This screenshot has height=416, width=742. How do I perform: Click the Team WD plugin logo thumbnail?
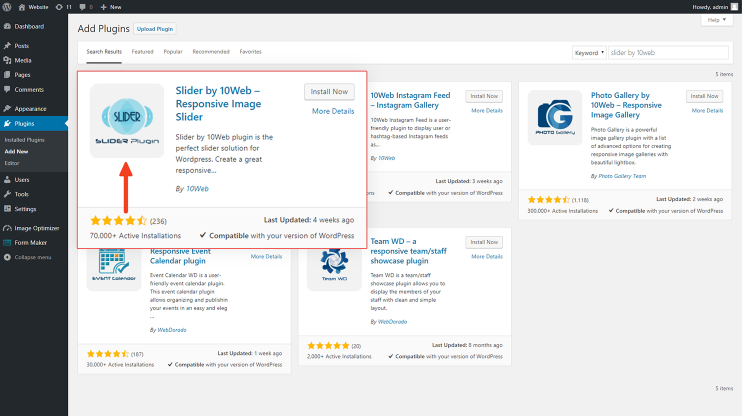coord(334,269)
